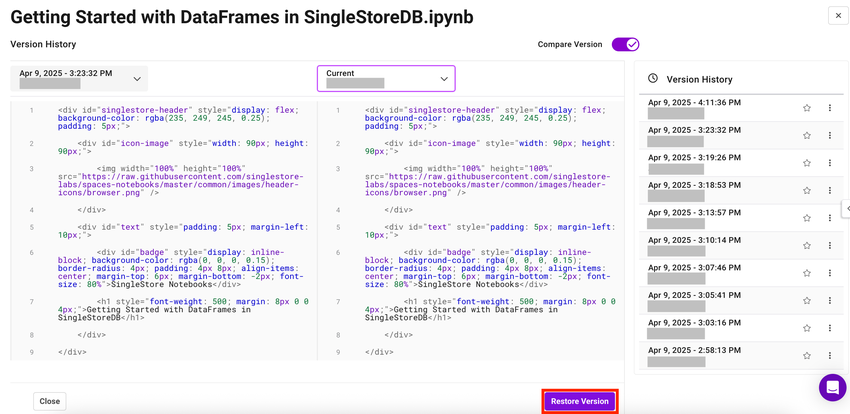Star the 3:23:32 PM version entry
This screenshot has width=850, height=414.
coord(807,135)
